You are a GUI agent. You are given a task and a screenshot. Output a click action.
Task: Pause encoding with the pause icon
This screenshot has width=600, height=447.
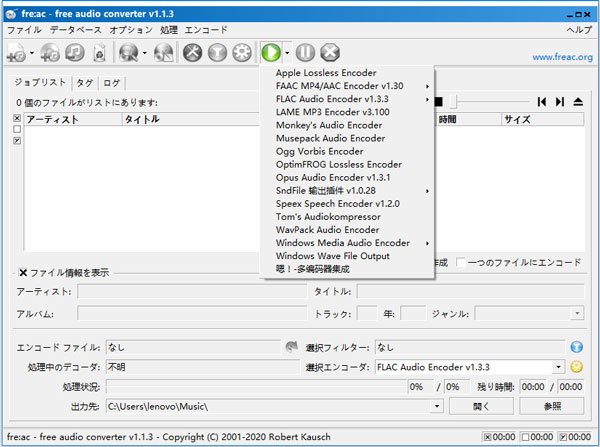click(x=306, y=52)
